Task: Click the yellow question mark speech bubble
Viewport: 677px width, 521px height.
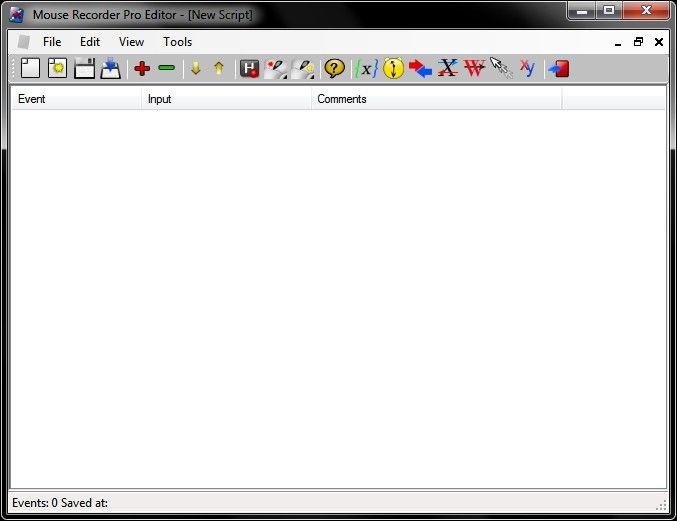Action: tap(335, 68)
